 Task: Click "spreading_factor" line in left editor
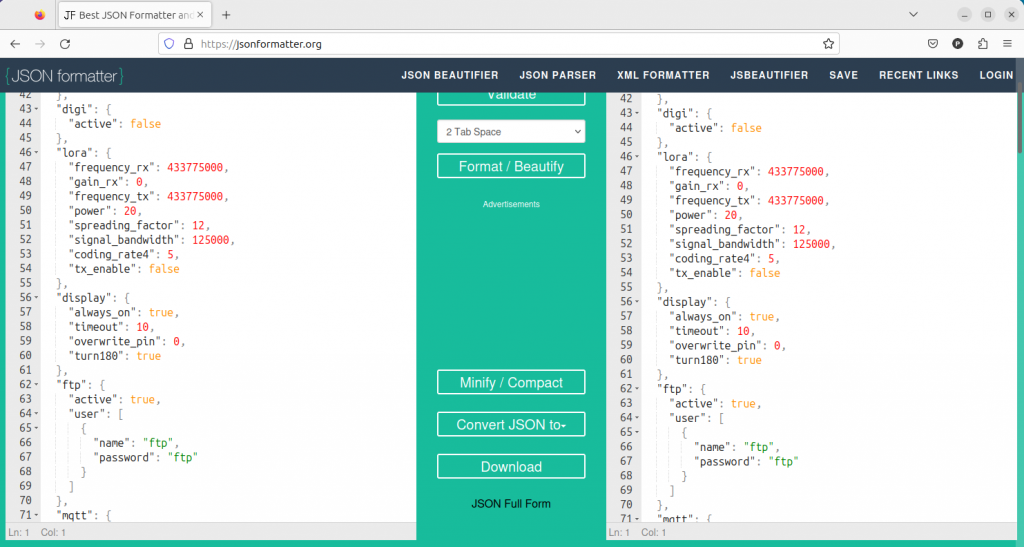139,225
